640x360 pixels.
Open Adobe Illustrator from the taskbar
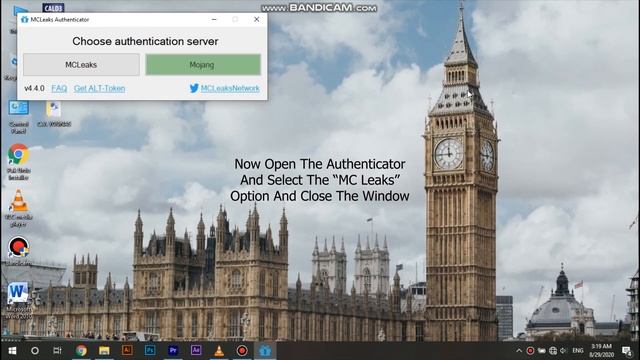127,351
